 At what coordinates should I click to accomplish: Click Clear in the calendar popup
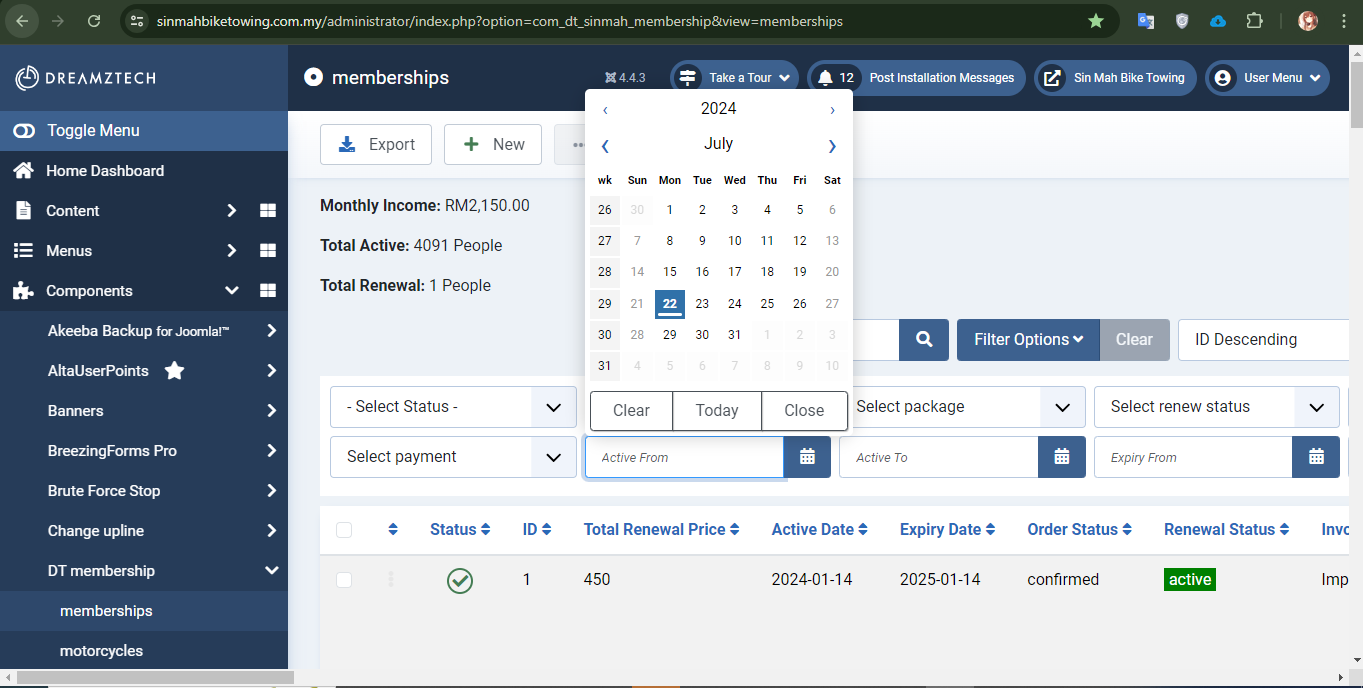(631, 411)
